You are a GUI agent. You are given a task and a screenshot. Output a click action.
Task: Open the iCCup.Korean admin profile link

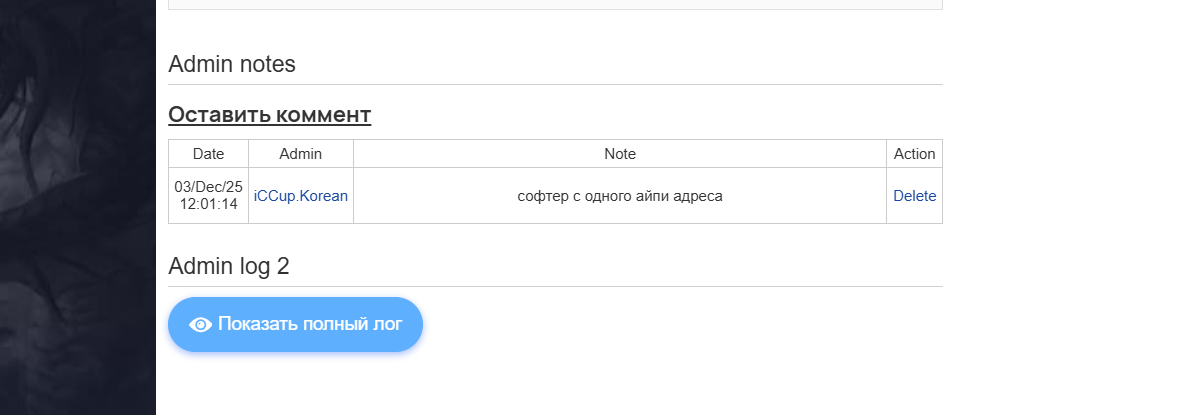click(301, 196)
